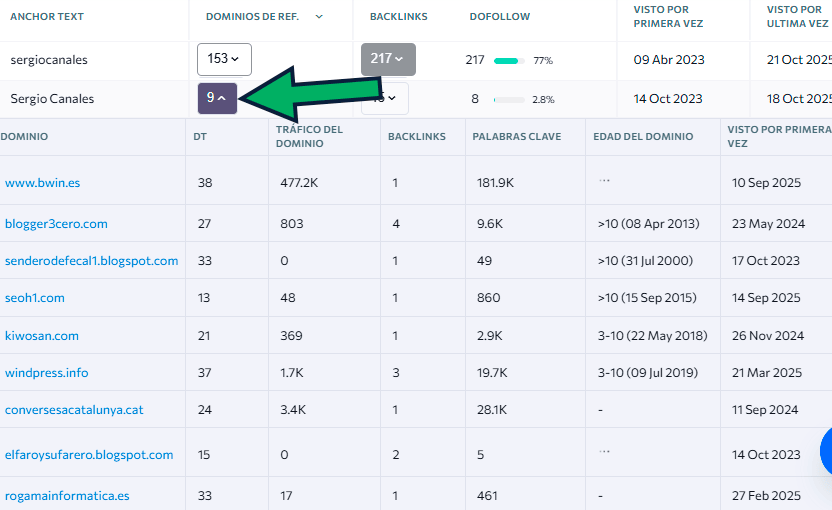Go to the seoh1.com domain link
This screenshot has height=510, width=832.
tap(35, 298)
